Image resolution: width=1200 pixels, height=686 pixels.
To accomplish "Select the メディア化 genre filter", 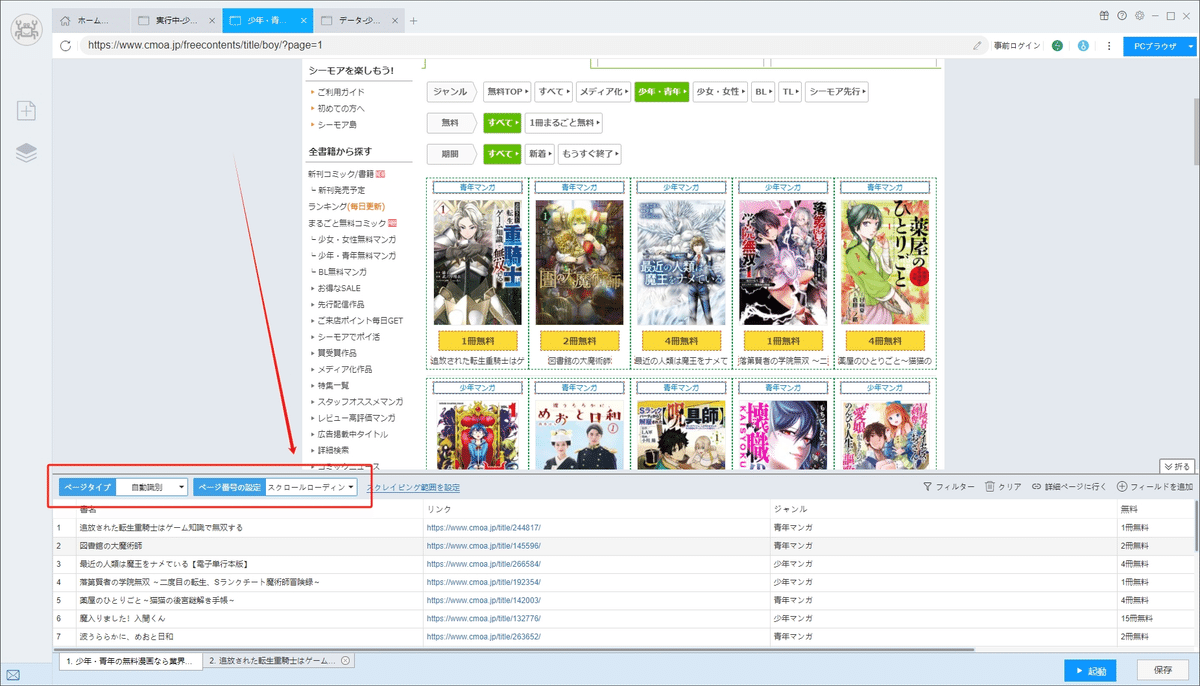I will (602, 92).
